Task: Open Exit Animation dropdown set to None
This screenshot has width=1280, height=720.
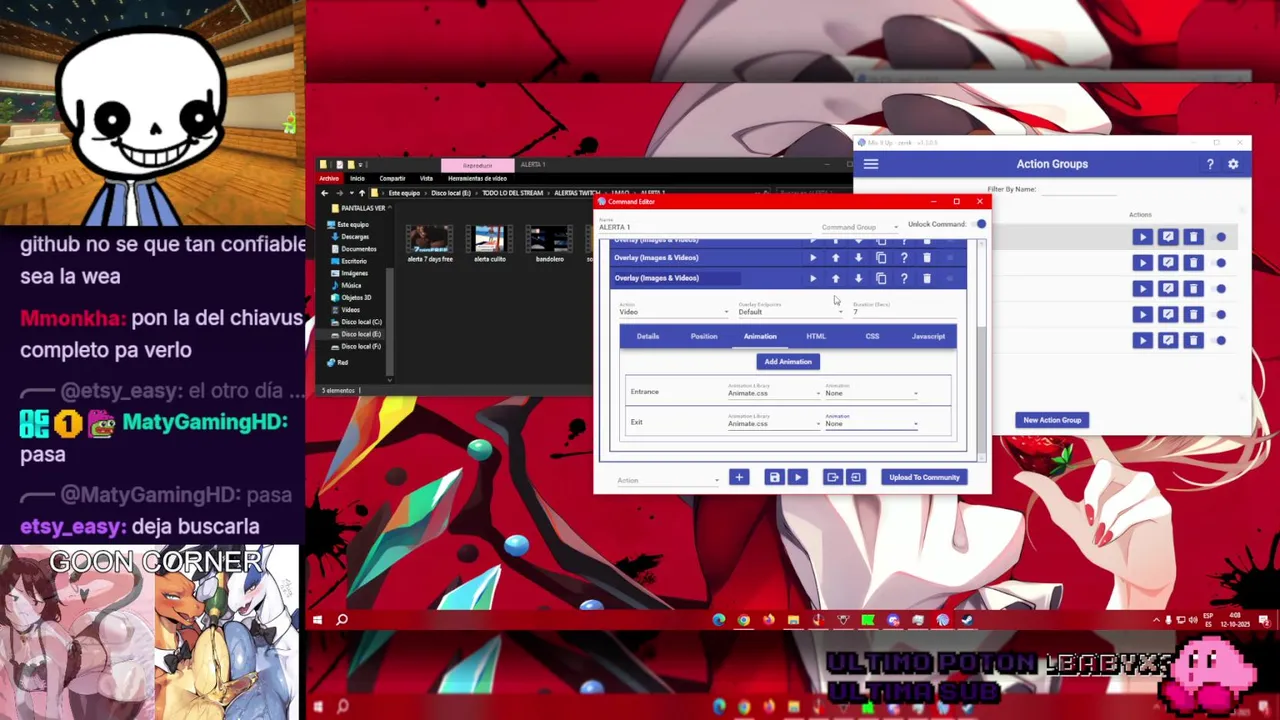Action: pyautogui.click(x=871, y=424)
